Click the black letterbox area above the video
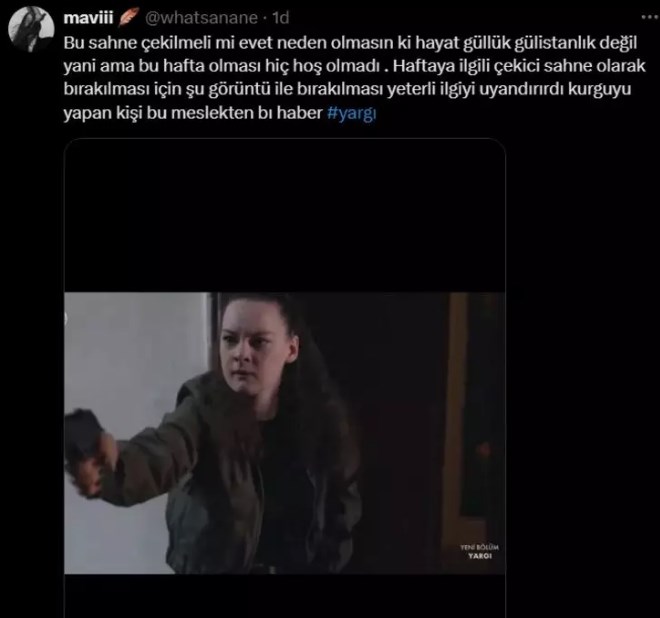This screenshot has height=618, width=660. 285,216
